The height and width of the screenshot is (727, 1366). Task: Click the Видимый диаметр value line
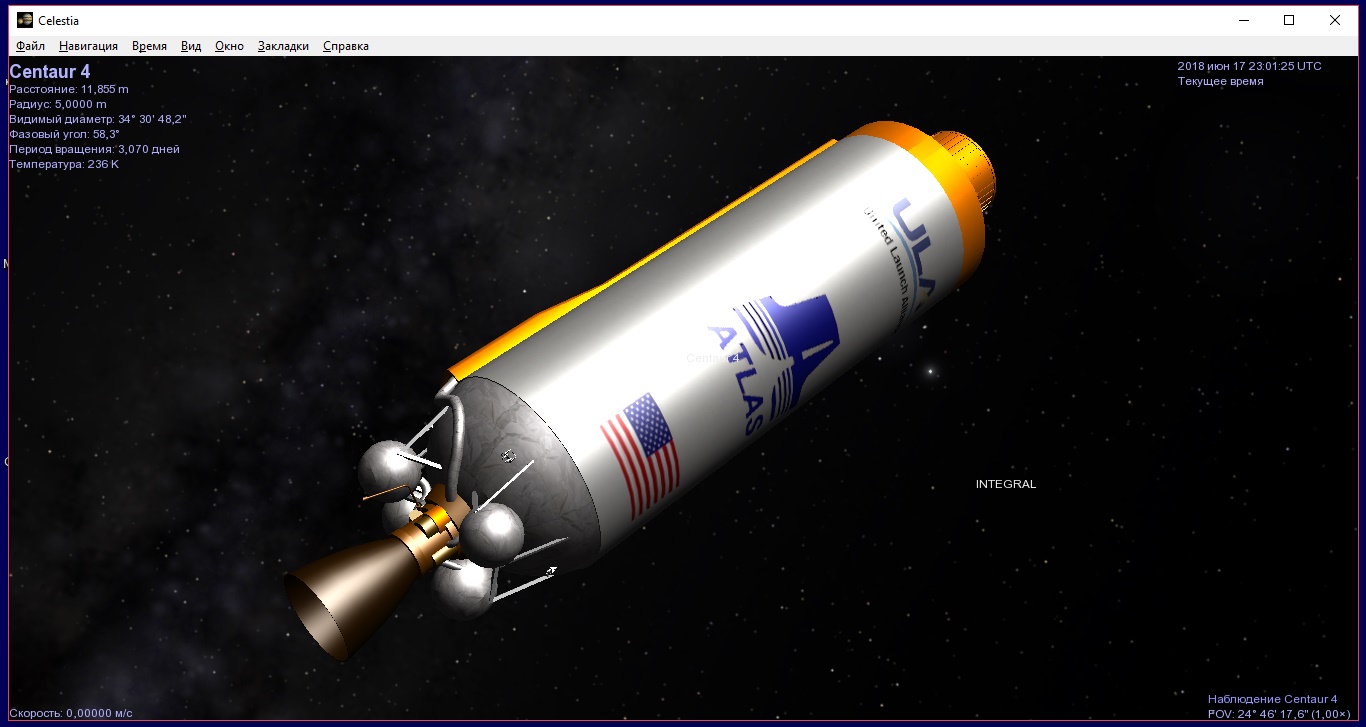click(98, 119)
